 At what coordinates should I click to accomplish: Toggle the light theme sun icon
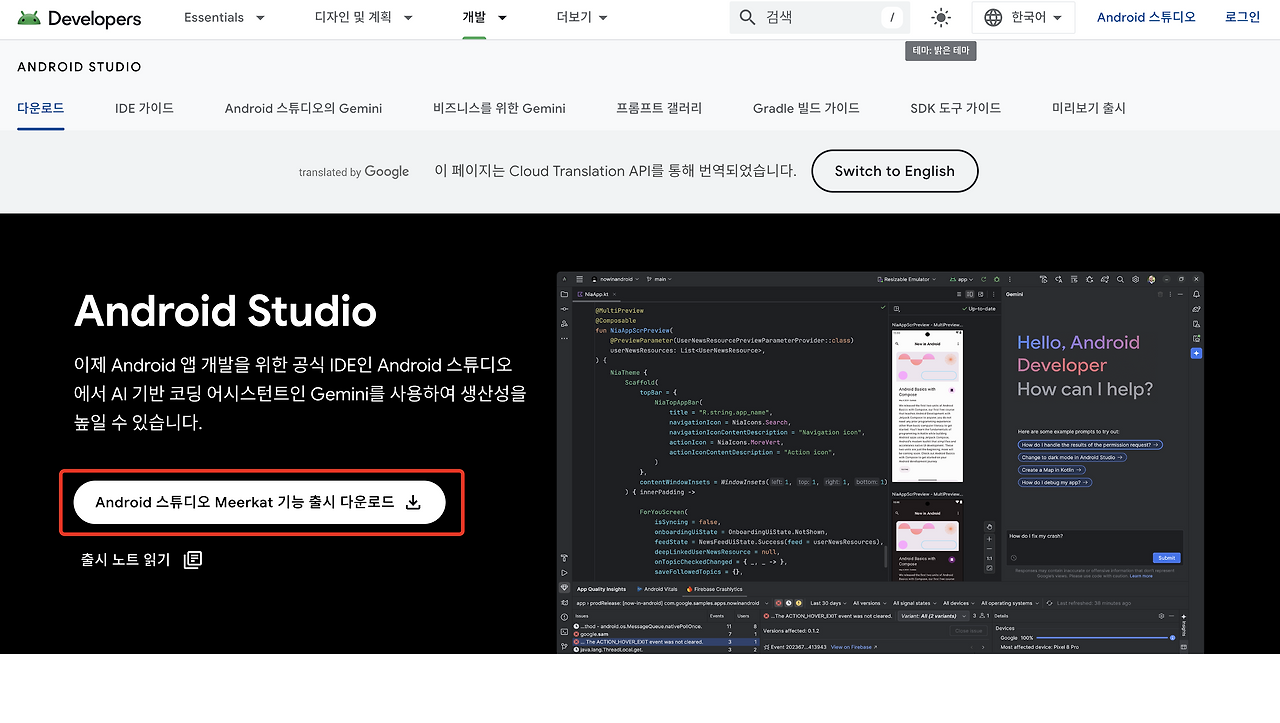(941, 17)
